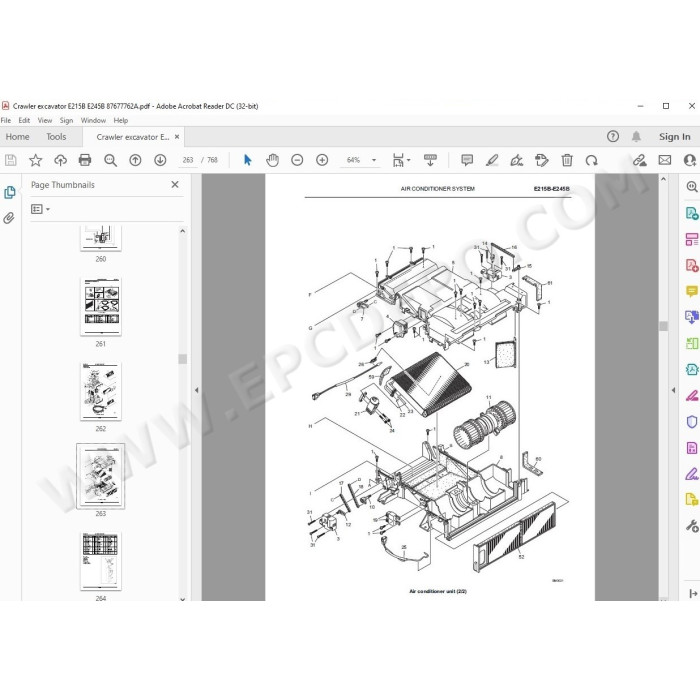700x700 pixels.
Task: Close the Crawler excavator document tab
Action: pyautogui.click(x=177, y=137)
